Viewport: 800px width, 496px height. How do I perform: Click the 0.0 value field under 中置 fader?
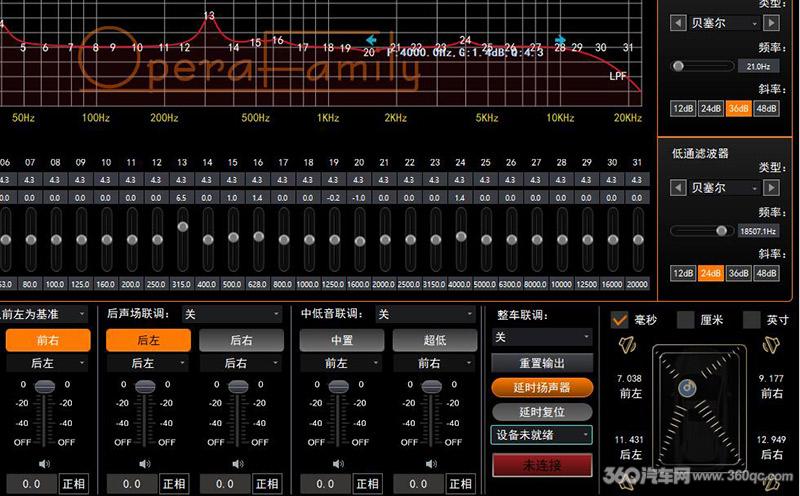tap(324, 484)
